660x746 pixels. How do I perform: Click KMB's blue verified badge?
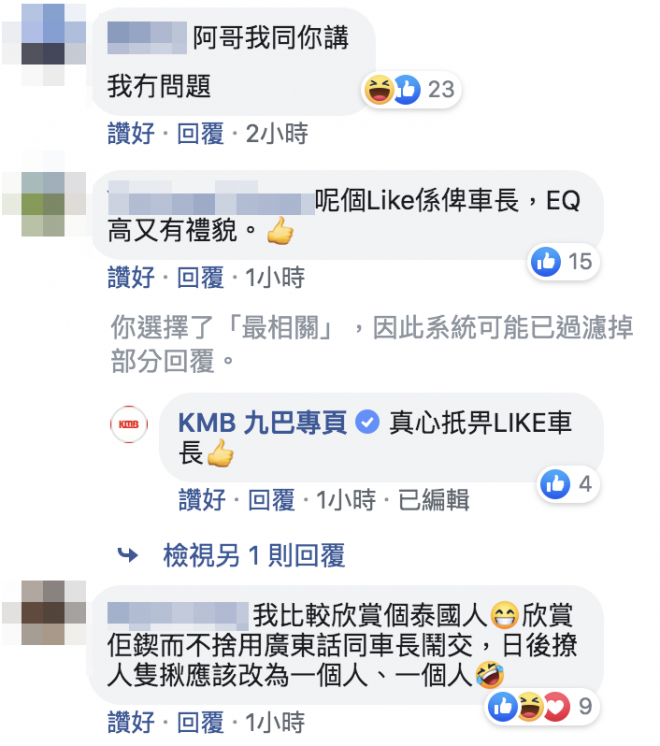coord(367,422)
